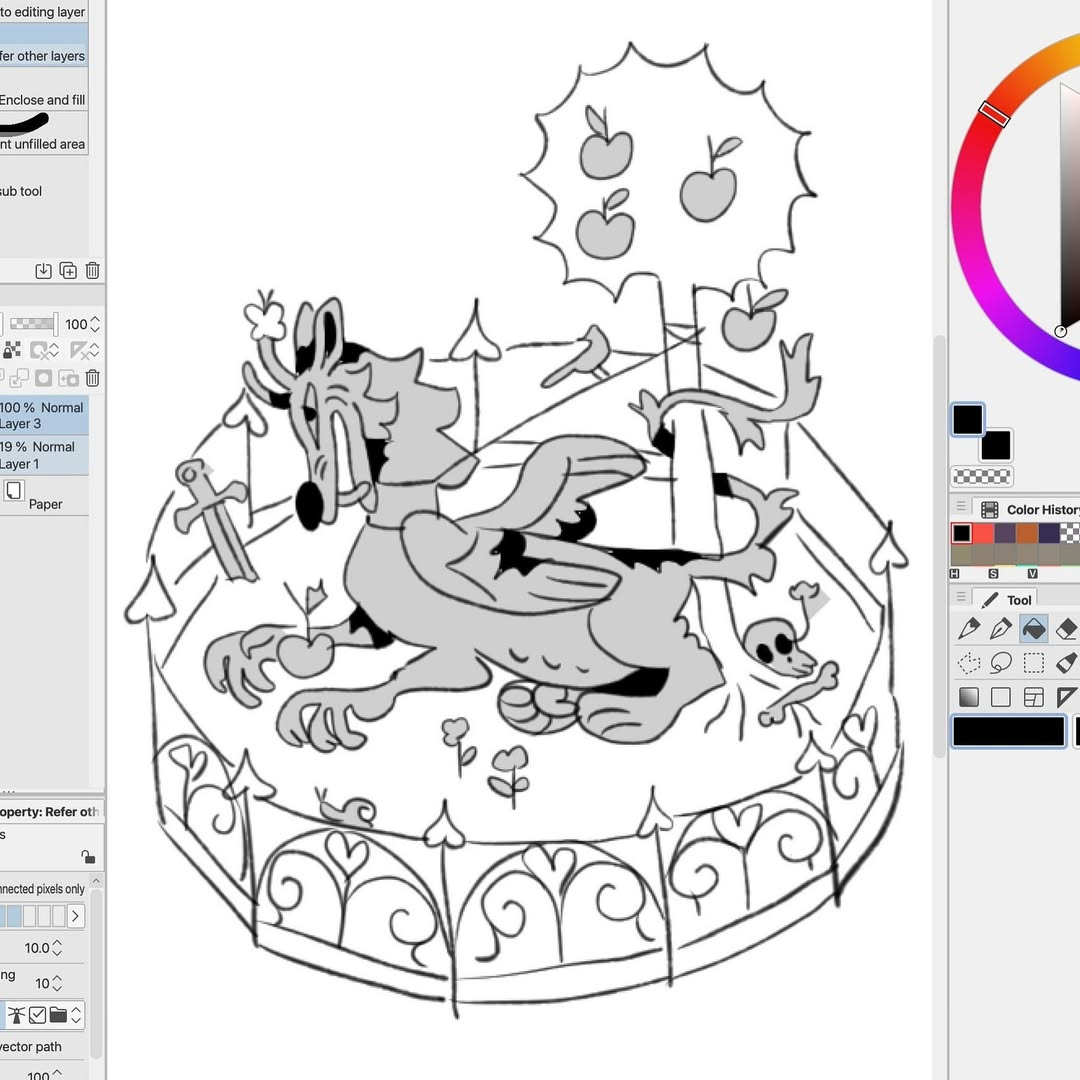Increase the layer opacity stepper value
The height and width of the screenshot is (1080, 1080).
coord(95,319)
